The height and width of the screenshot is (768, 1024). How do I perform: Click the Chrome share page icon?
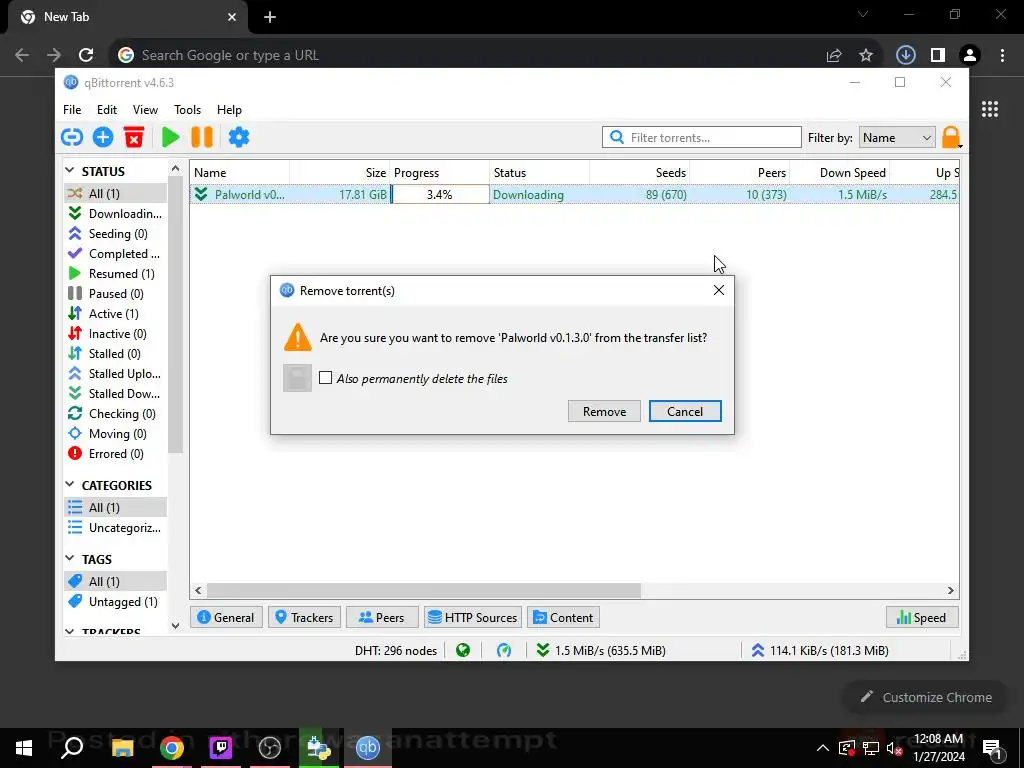833,56
